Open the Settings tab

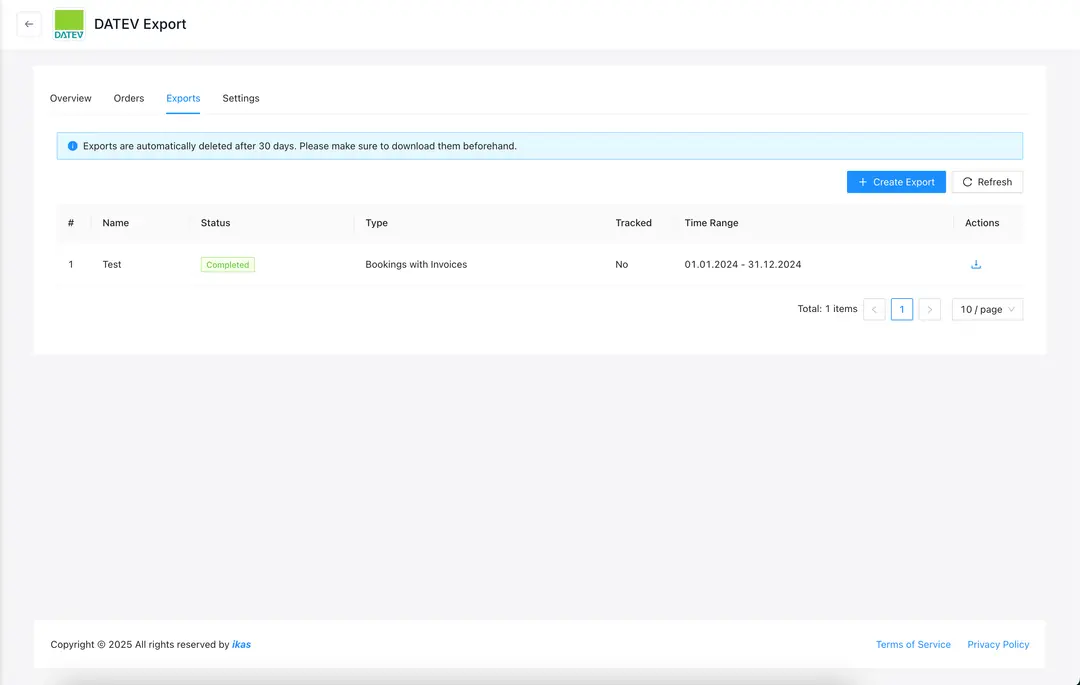[241, 99]
